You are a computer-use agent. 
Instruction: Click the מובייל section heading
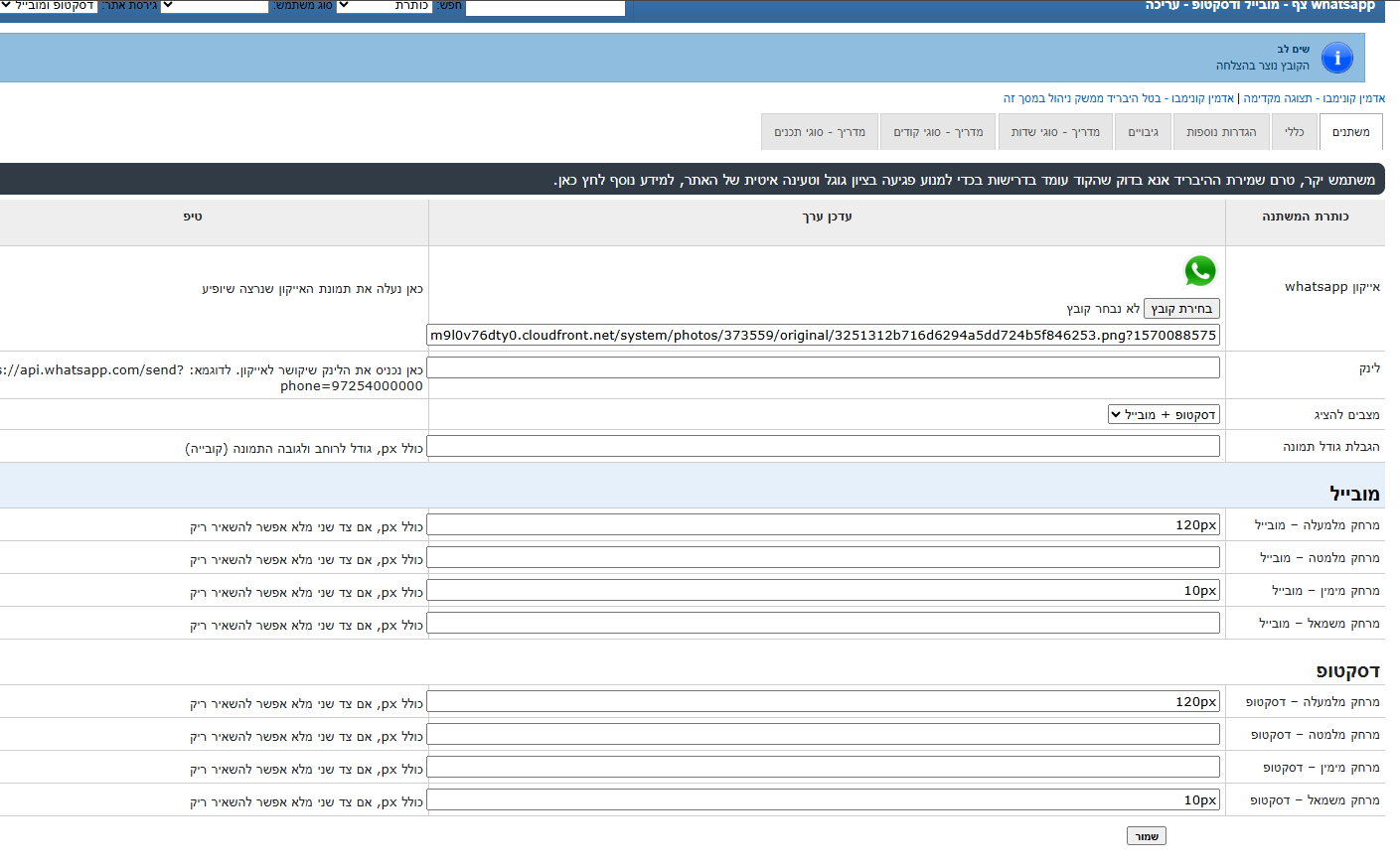pos(1354,494)
